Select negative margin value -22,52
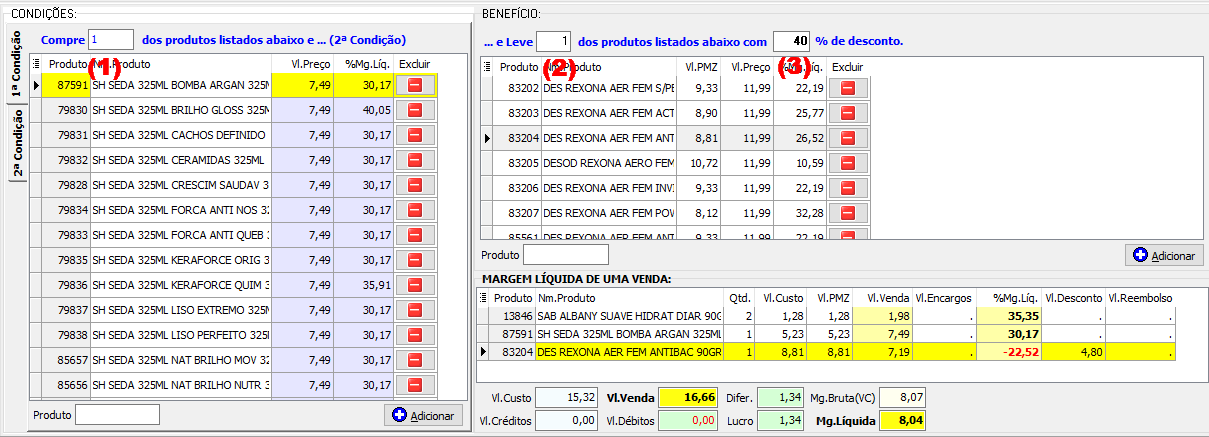 [1007, 351]
